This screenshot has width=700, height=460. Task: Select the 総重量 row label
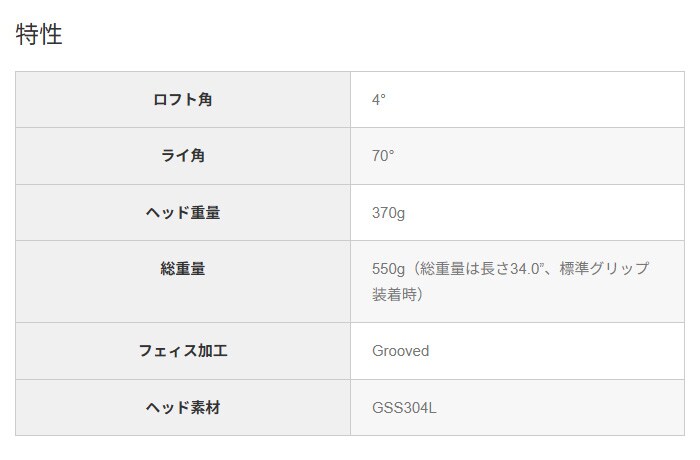pos(182,269)
